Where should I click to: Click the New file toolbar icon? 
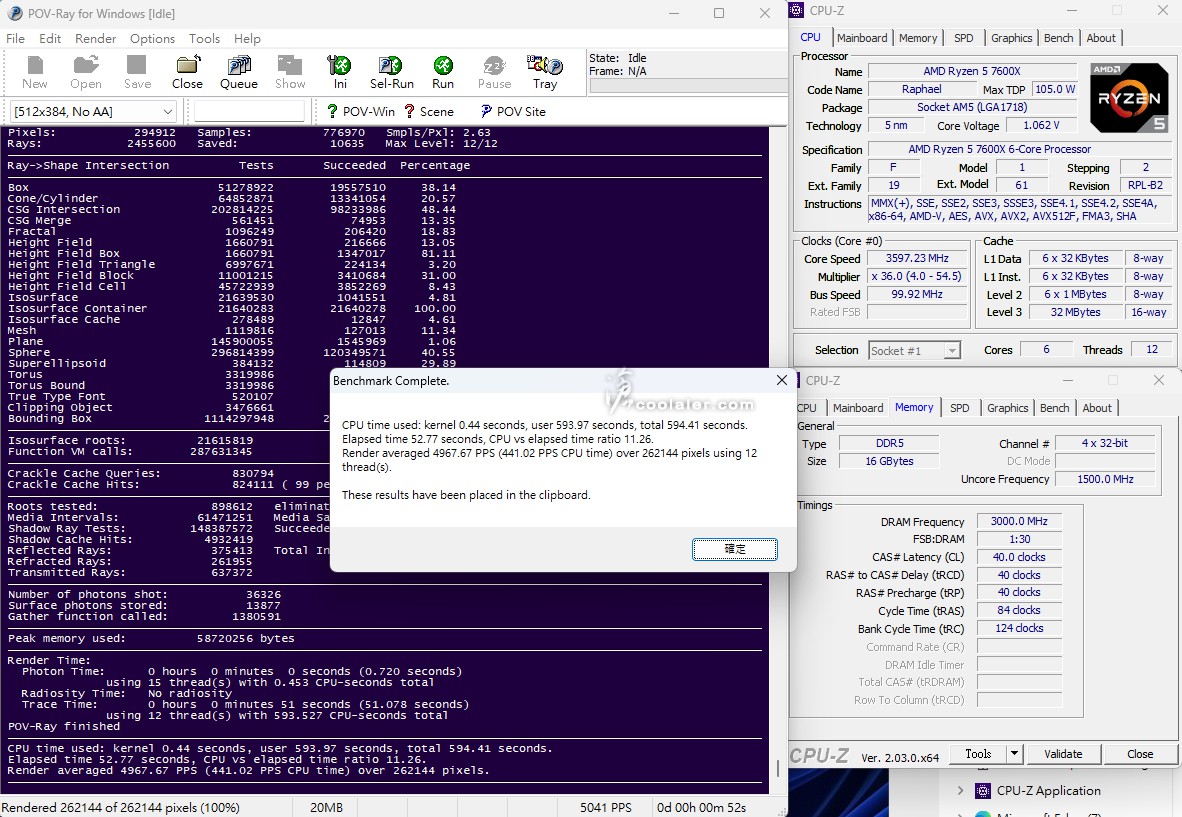coord(35,72)
